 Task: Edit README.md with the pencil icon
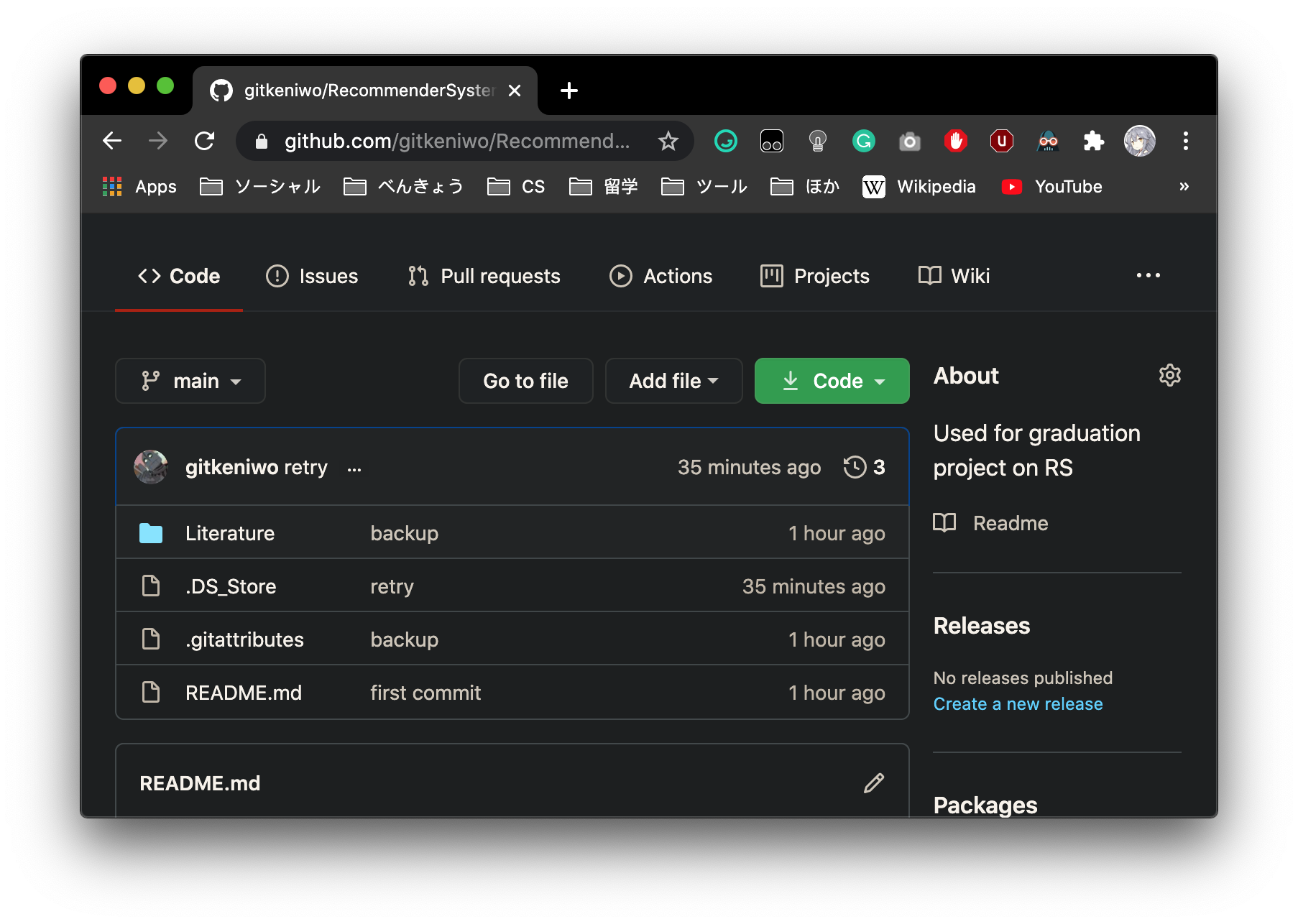[x=873, y=782]
